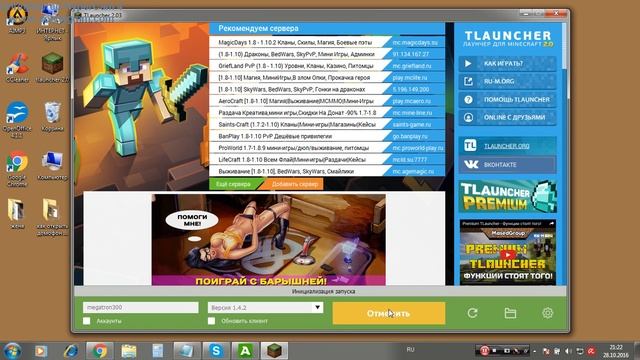Open the Корзина recycle bin icon
640x360 pixels.
pyautogui.click(x=52, y=117)
